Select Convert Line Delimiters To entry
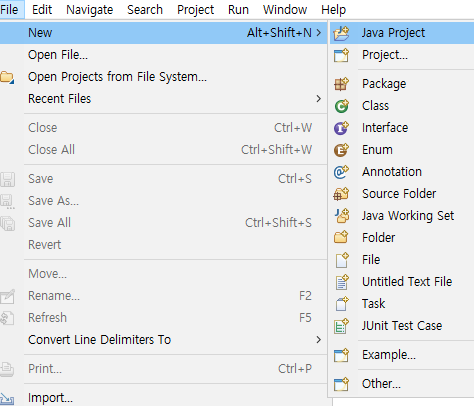 click(x=163, y=340)
